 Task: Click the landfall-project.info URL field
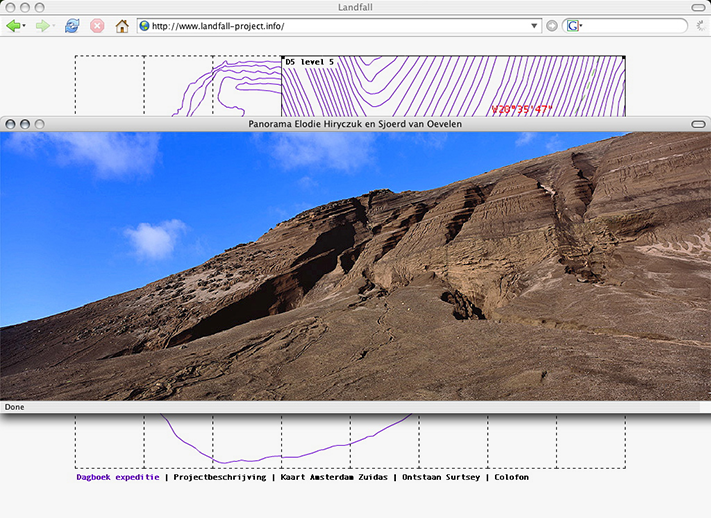point(330,26)
